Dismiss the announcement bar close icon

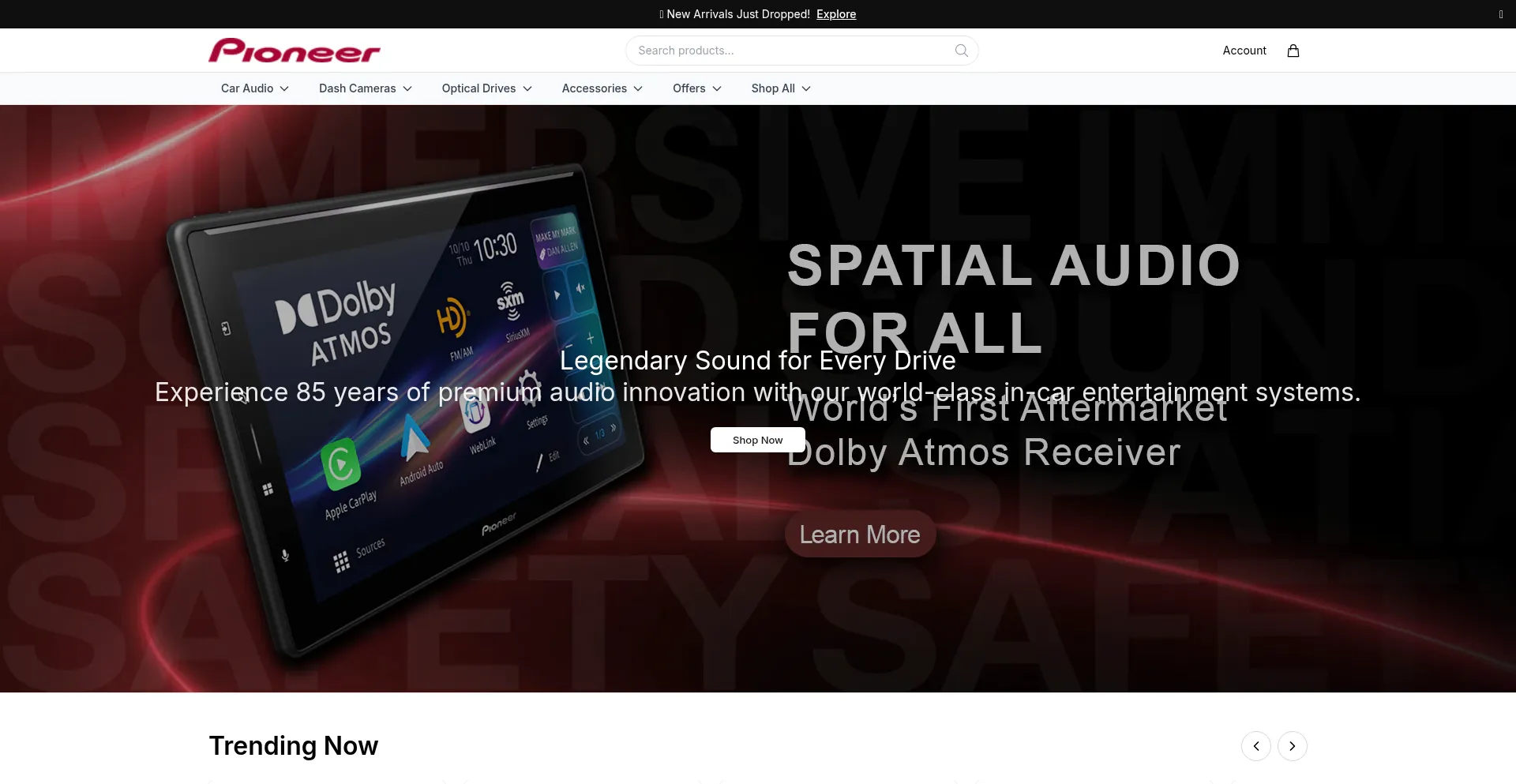pos(1501,14)
